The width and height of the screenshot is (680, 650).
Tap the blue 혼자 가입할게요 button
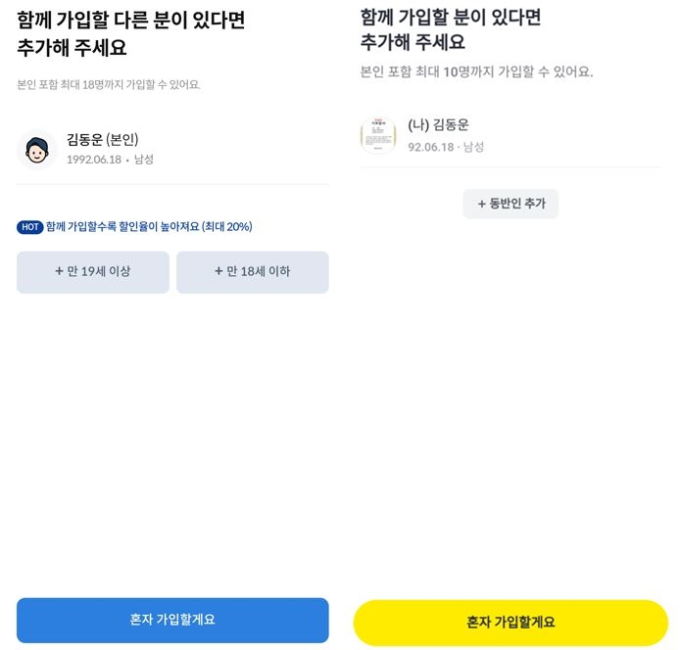point(172,620)
